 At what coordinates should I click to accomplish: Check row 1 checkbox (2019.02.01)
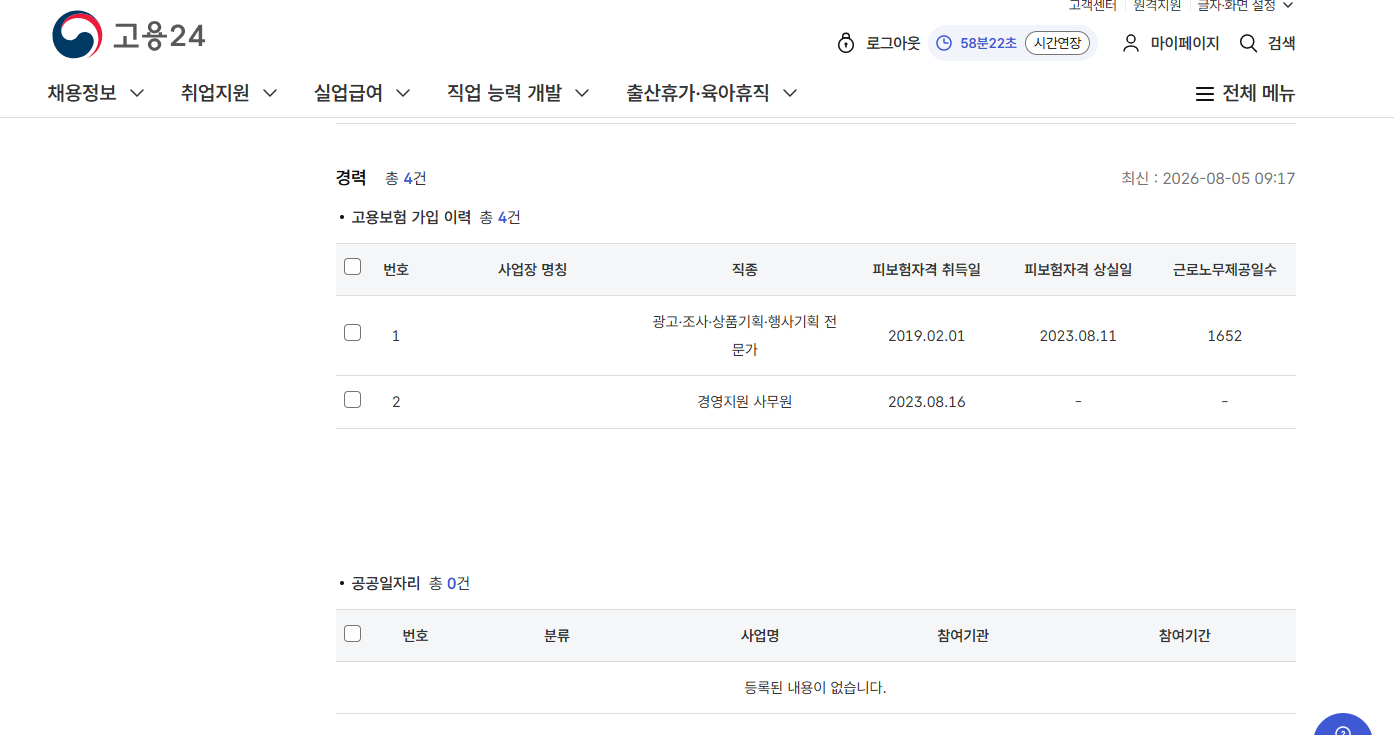pyautogui.click(x=352, y=333)
